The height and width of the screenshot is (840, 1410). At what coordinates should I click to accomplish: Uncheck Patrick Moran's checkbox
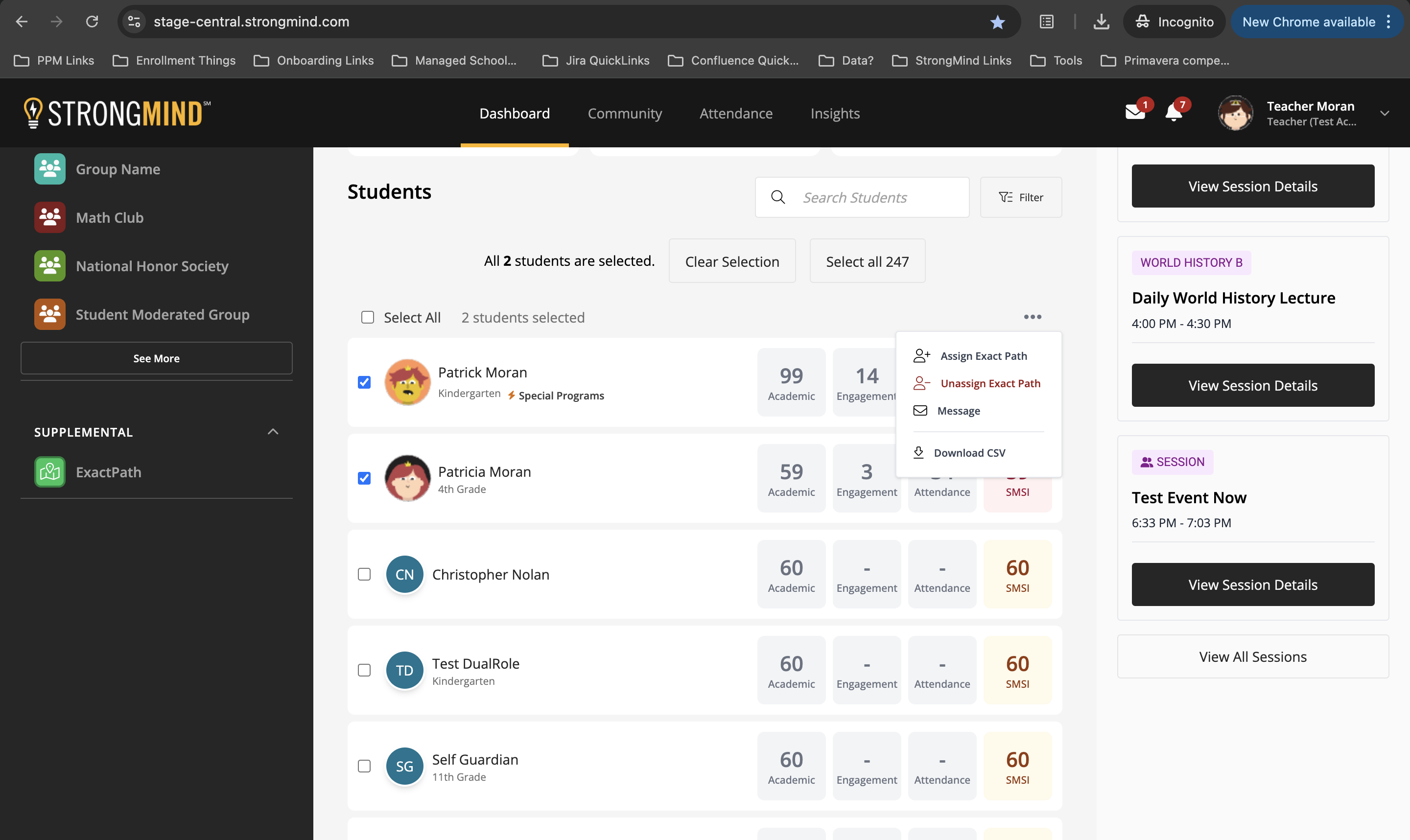point(365,382)
